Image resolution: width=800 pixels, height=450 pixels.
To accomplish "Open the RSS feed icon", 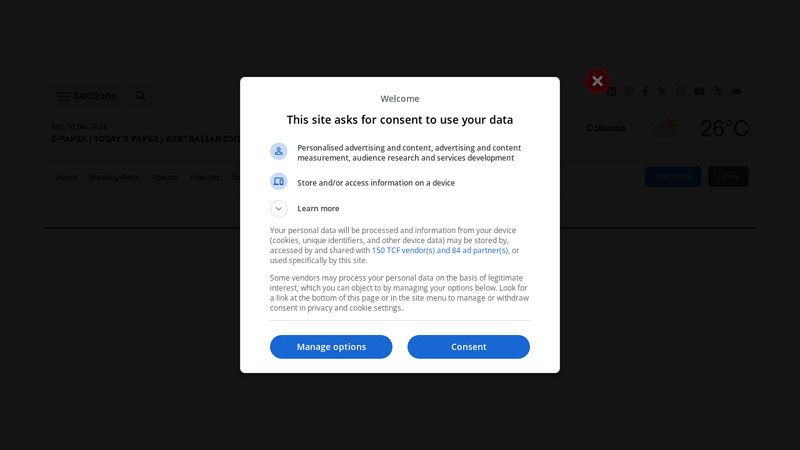I will (x=718, y=92).
